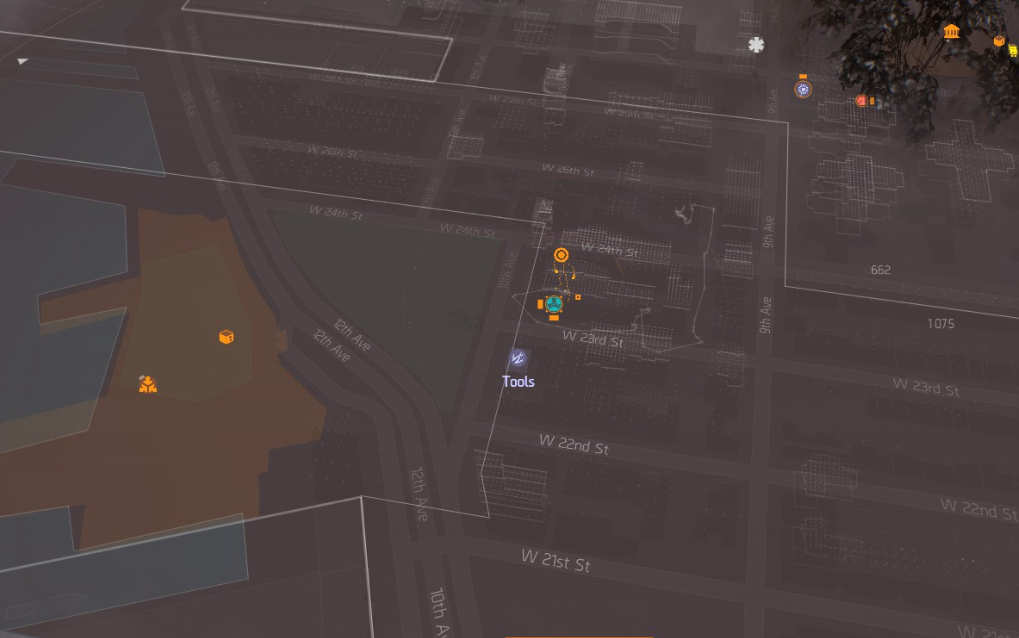The height and width of the screenshot is (638, 1019).
Task: Click the white arrow pointer at map edge
Action: [x=23, y=61]
